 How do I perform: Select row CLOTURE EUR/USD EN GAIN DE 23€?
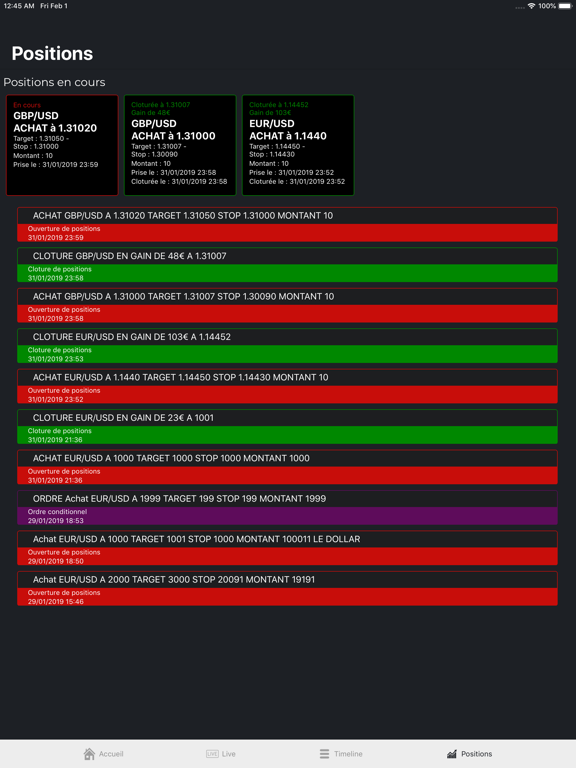(288, 427)
